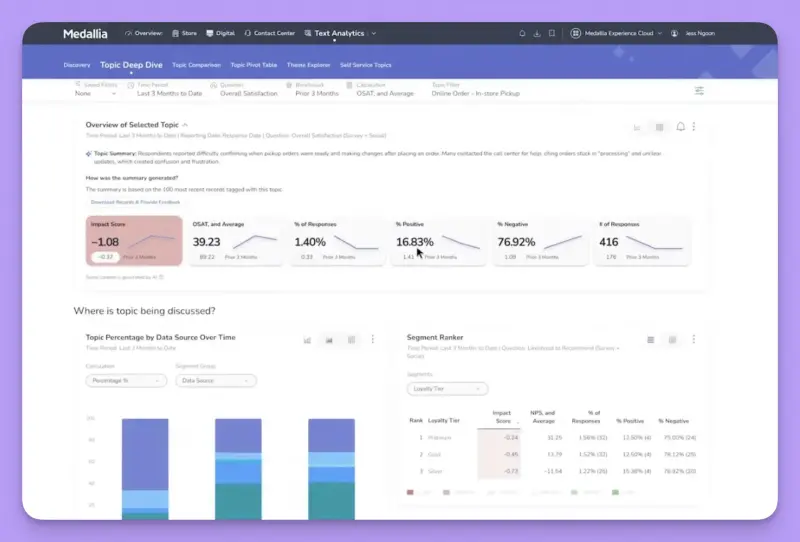Change Topic Filter Online Order - In-store Pickup

coord(476,94)
